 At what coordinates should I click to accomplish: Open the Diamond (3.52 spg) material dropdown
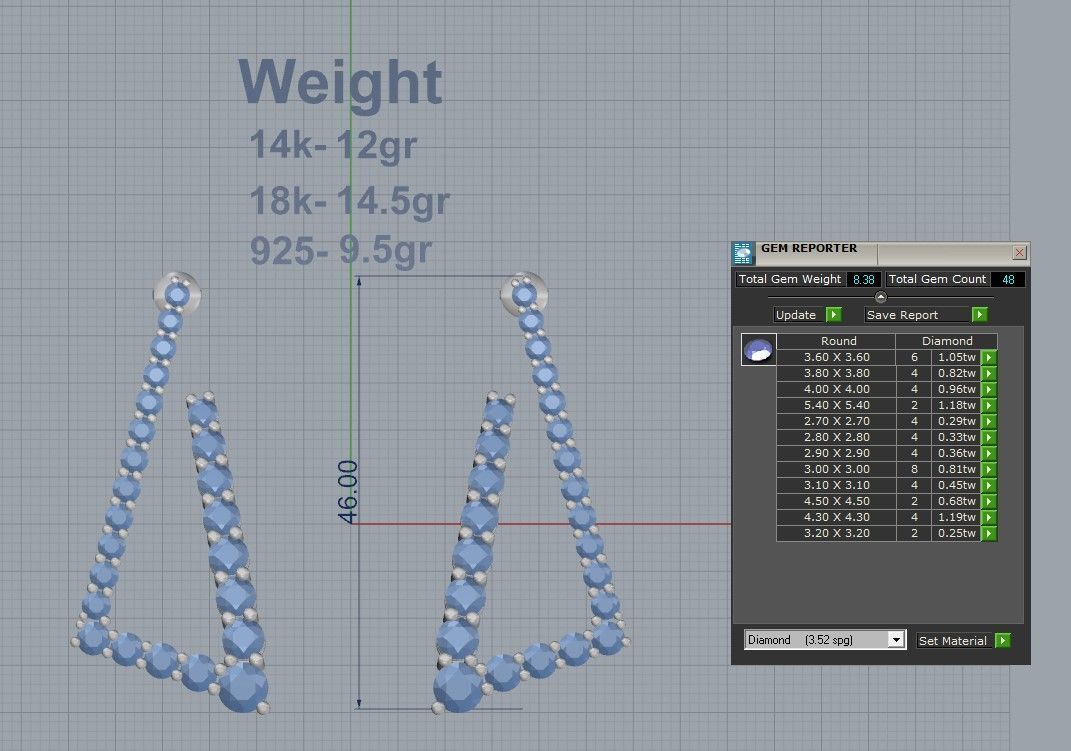[895, 640]
